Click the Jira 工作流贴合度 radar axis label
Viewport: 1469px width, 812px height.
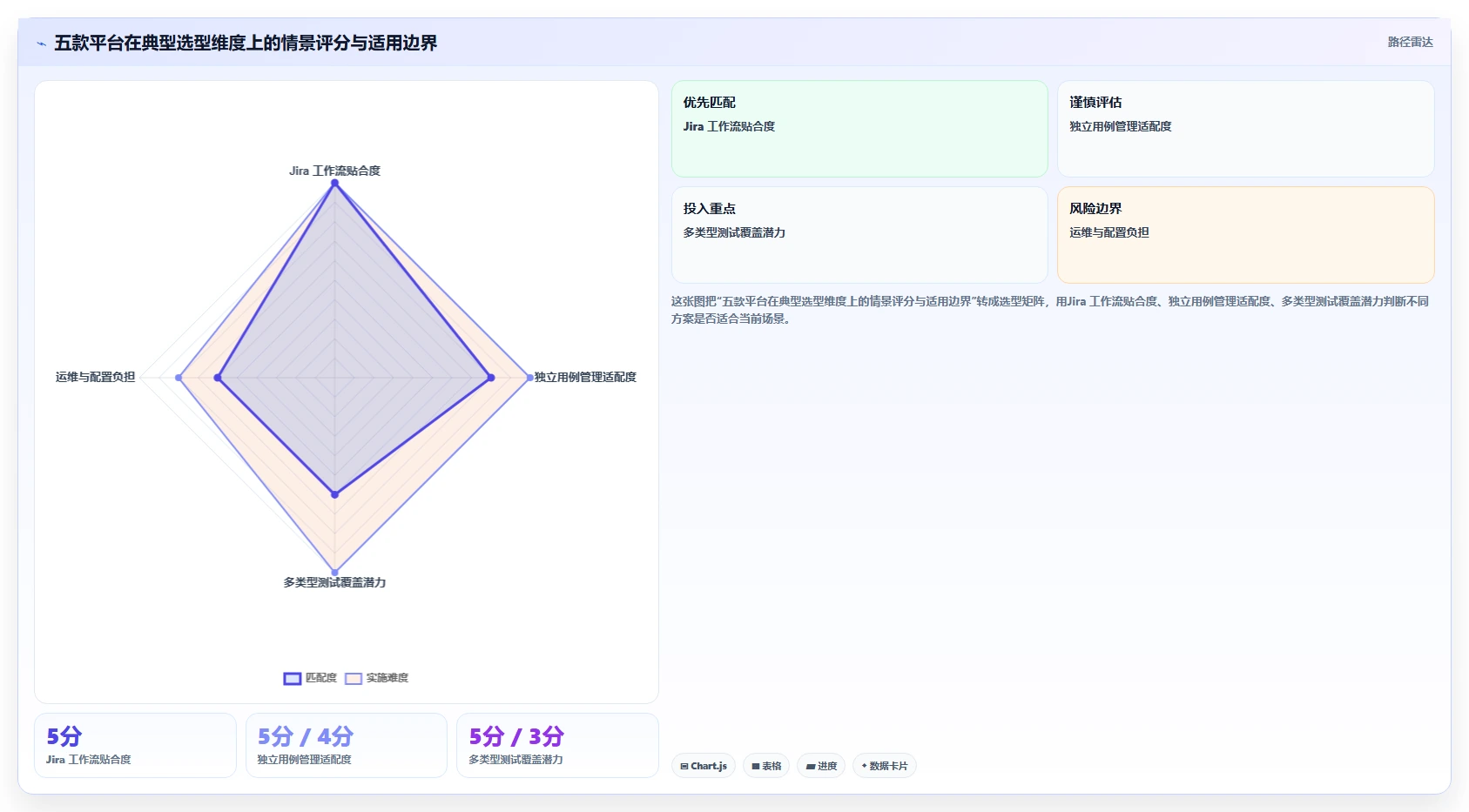pos(334,171)
